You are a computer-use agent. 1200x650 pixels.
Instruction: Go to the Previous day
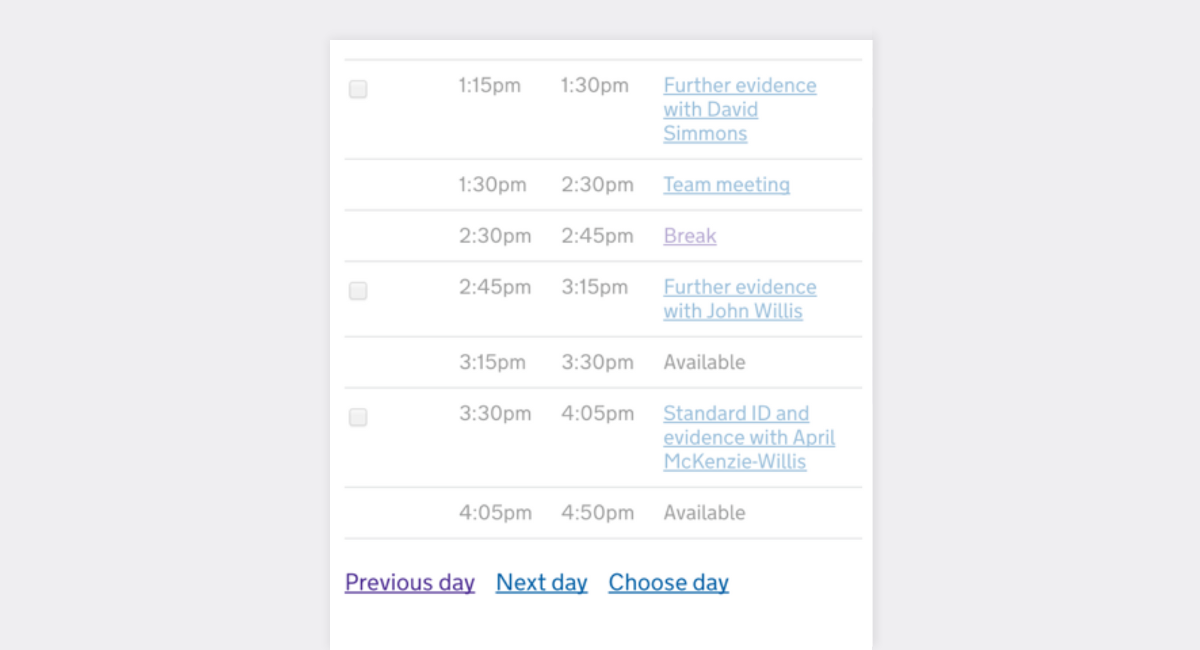point(410,582)
